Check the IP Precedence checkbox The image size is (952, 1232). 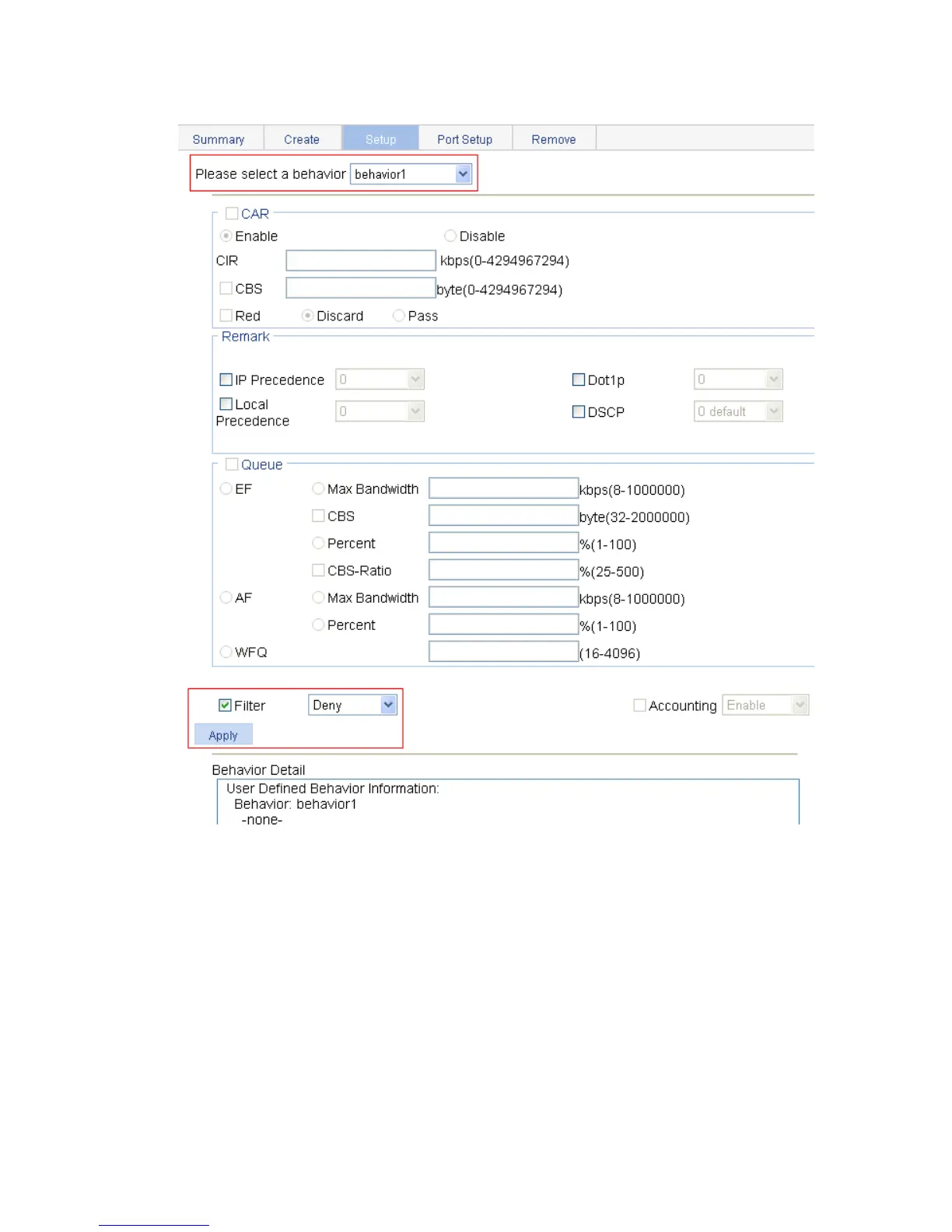click(226, 380)
